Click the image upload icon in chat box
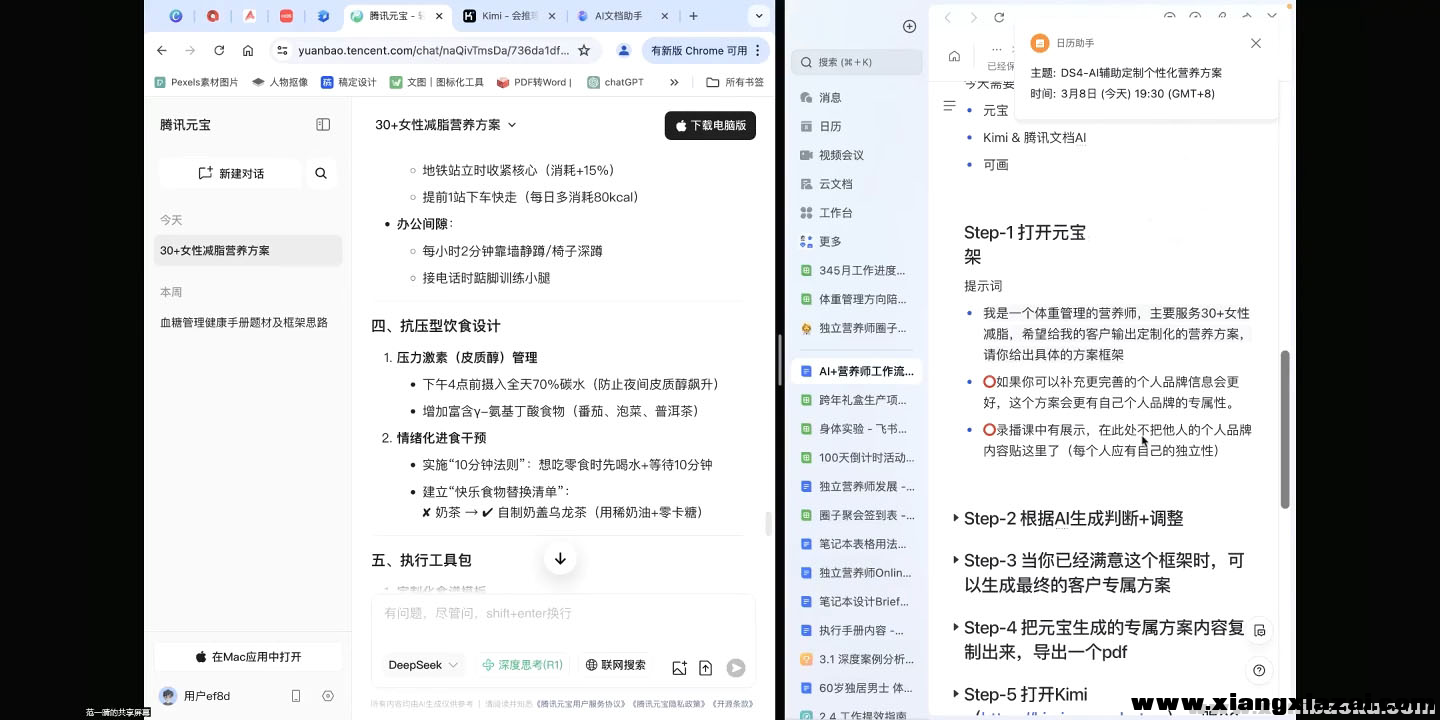Viewport: 1440px width, 720px height. point(680,668)
